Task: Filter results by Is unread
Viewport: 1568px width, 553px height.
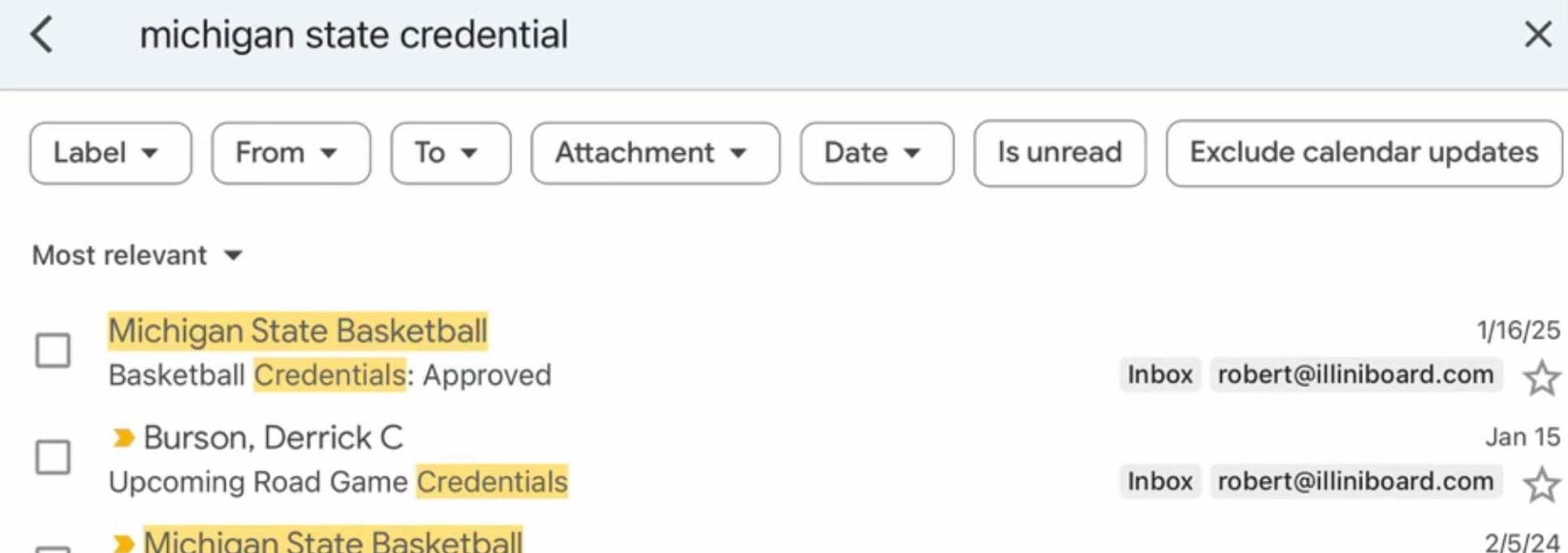Action: pyautogui.click(x=1059, y=153)
